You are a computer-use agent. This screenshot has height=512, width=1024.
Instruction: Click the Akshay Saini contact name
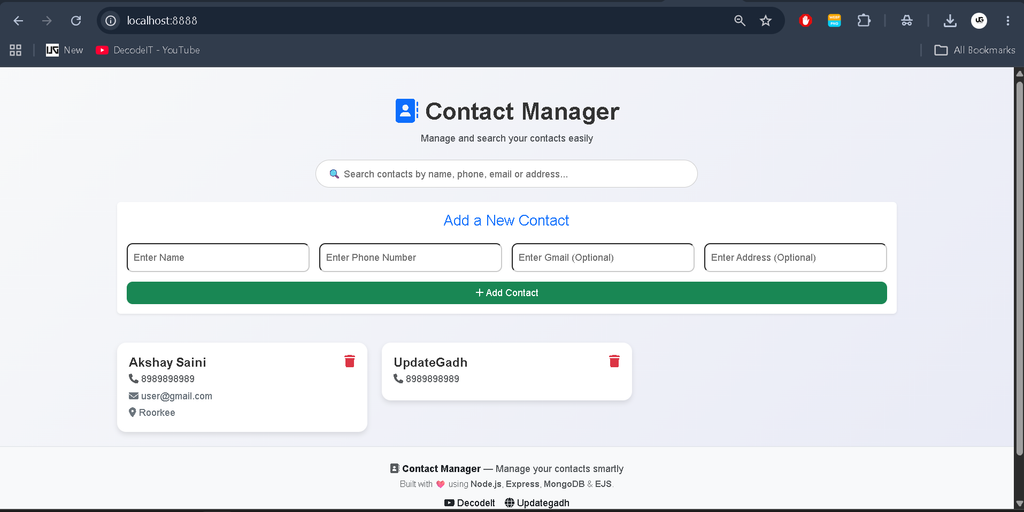[x=167, y=362]
